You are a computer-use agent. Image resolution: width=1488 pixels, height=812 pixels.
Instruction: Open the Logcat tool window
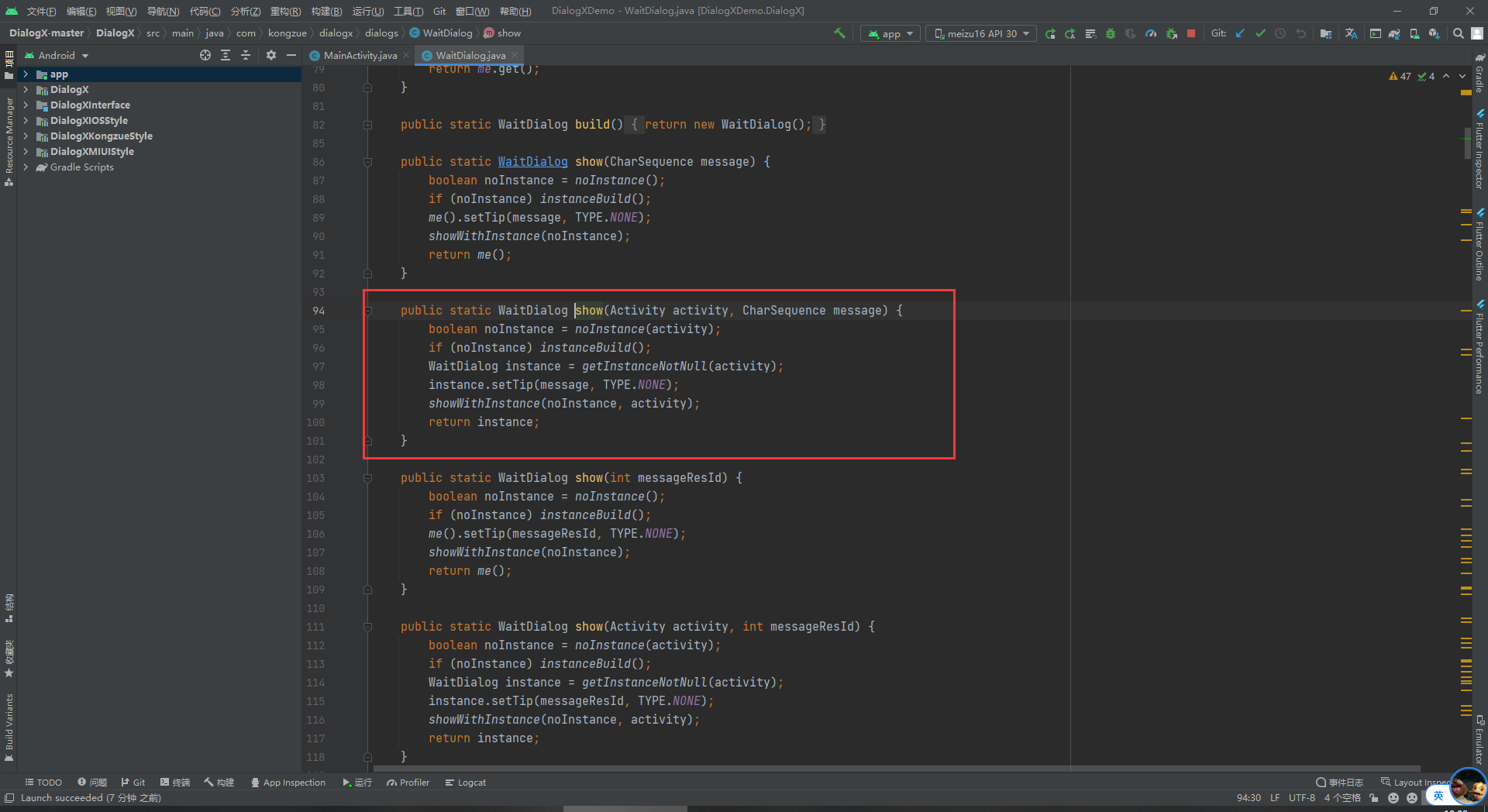(x=465, y=783)
